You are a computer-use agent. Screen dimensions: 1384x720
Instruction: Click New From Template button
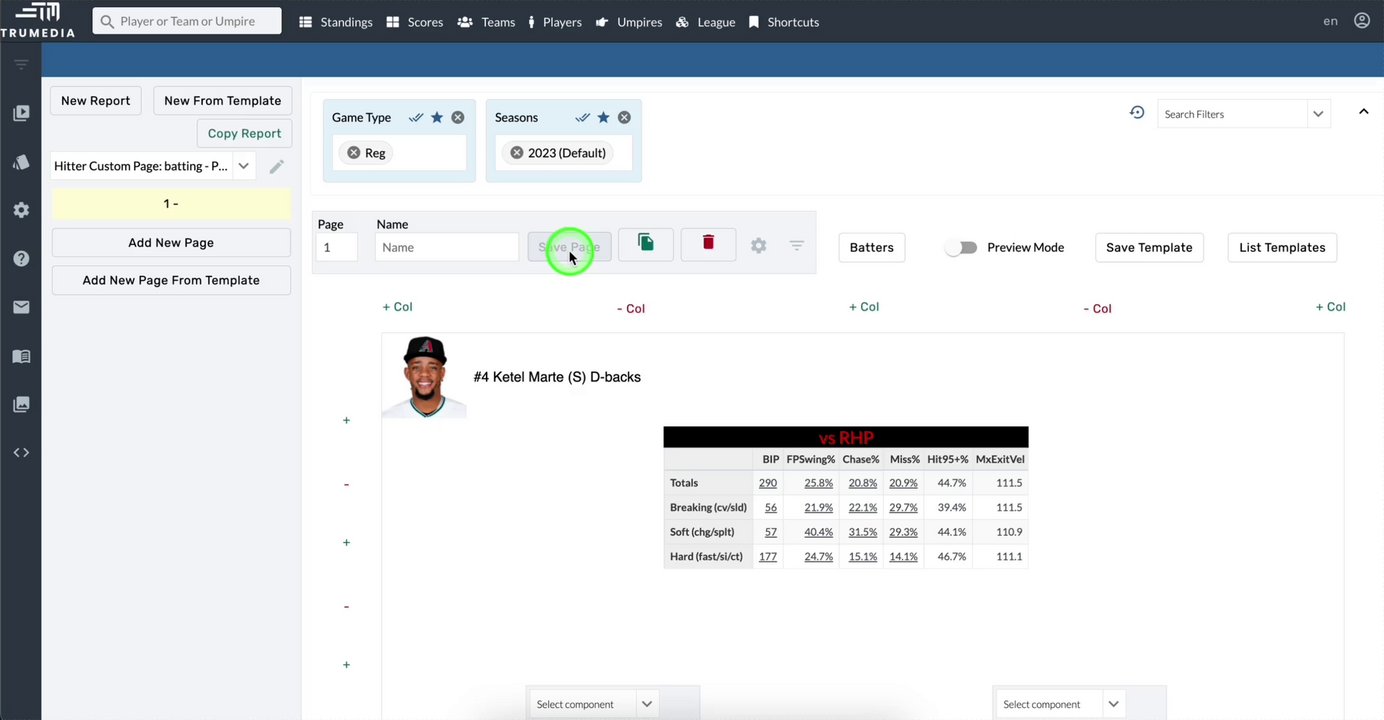coord(222,100)
